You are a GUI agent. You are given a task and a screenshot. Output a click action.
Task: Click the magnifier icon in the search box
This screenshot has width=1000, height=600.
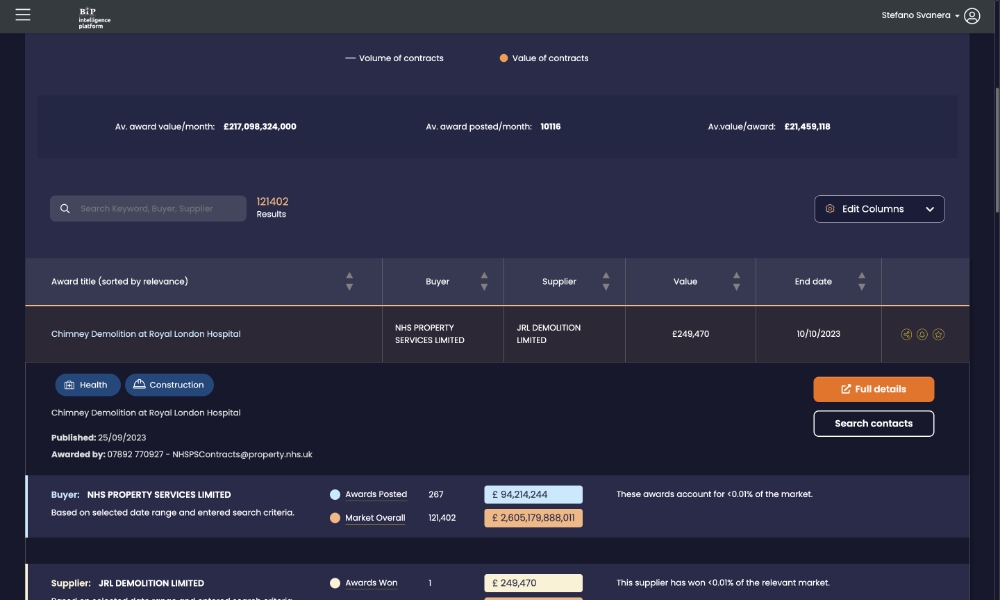pyautogui.click(x=65, y=209)
